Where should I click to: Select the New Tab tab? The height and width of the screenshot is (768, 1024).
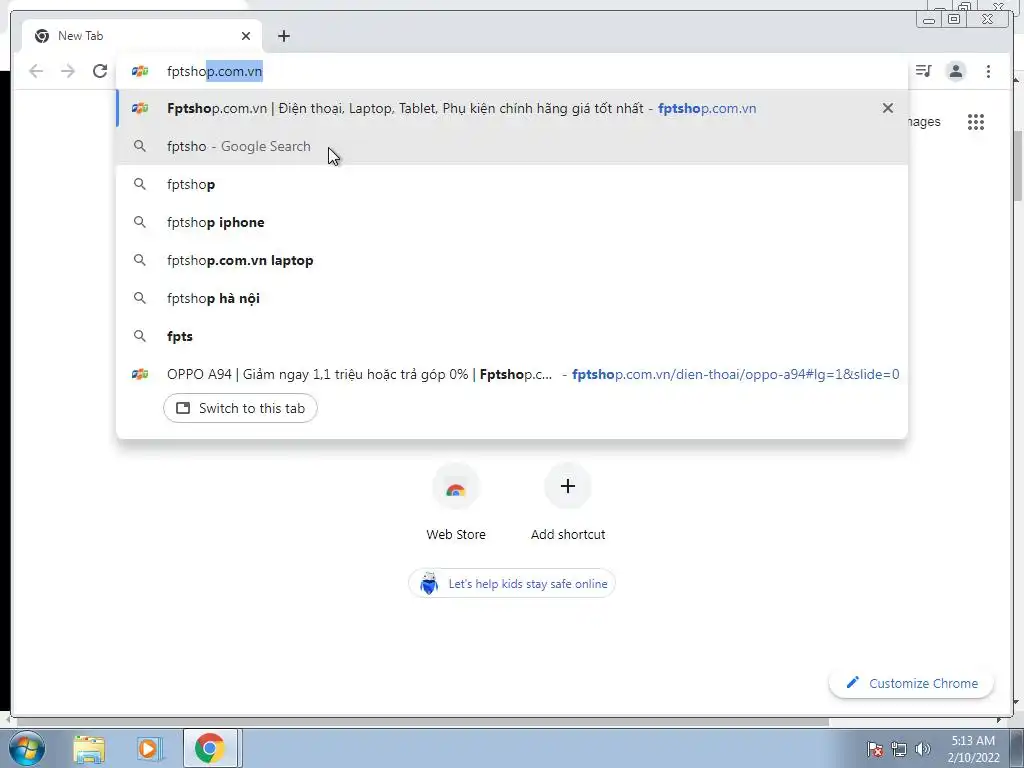pos(142,36)
